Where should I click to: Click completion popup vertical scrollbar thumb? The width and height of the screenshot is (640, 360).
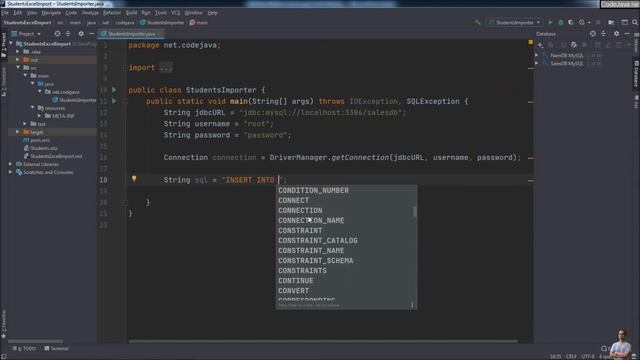pos(415,212)
